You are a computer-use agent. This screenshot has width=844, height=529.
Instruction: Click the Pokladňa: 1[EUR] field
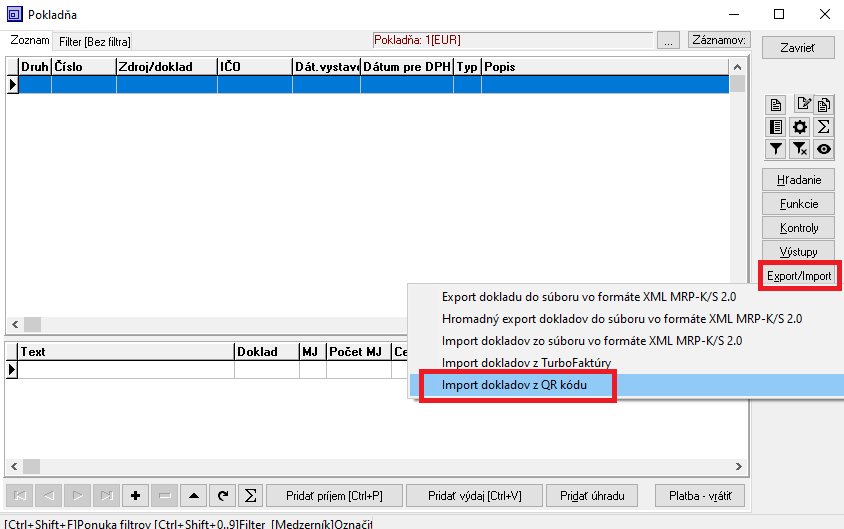click(x=511, y=41)
